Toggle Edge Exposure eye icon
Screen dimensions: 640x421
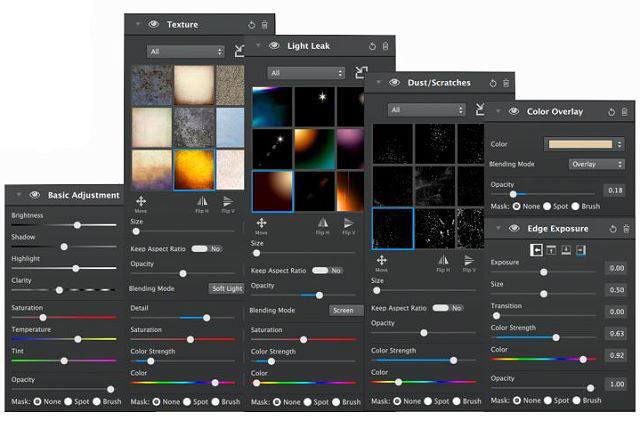(514, 228)
